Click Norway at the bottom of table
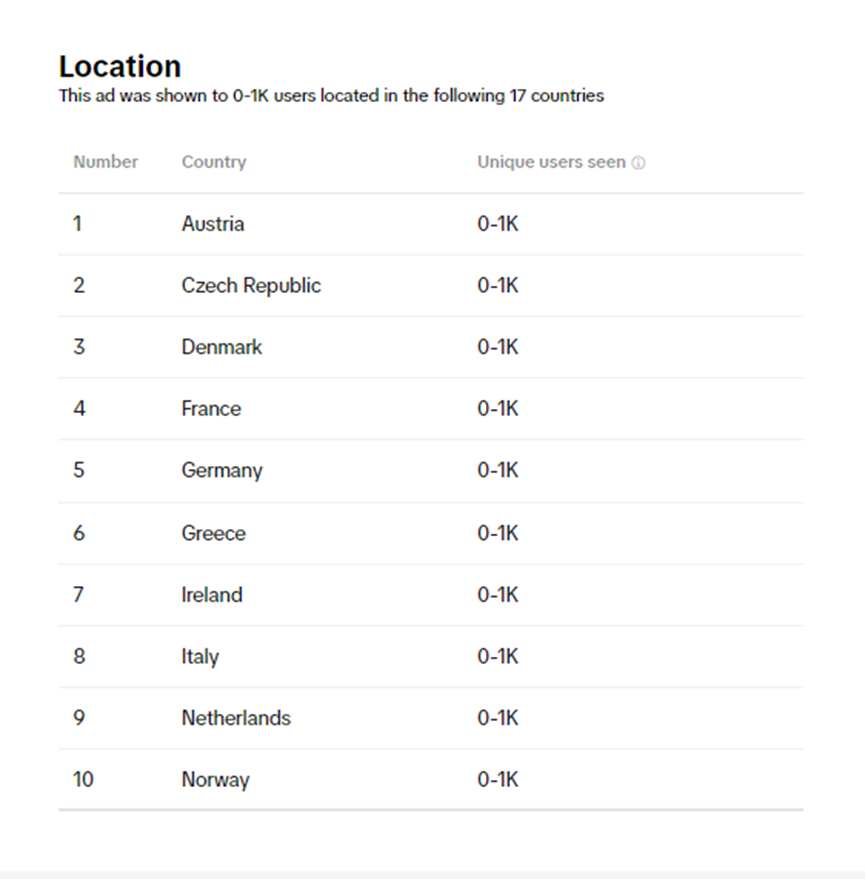The image size is (865, 879). click(215, 780)
